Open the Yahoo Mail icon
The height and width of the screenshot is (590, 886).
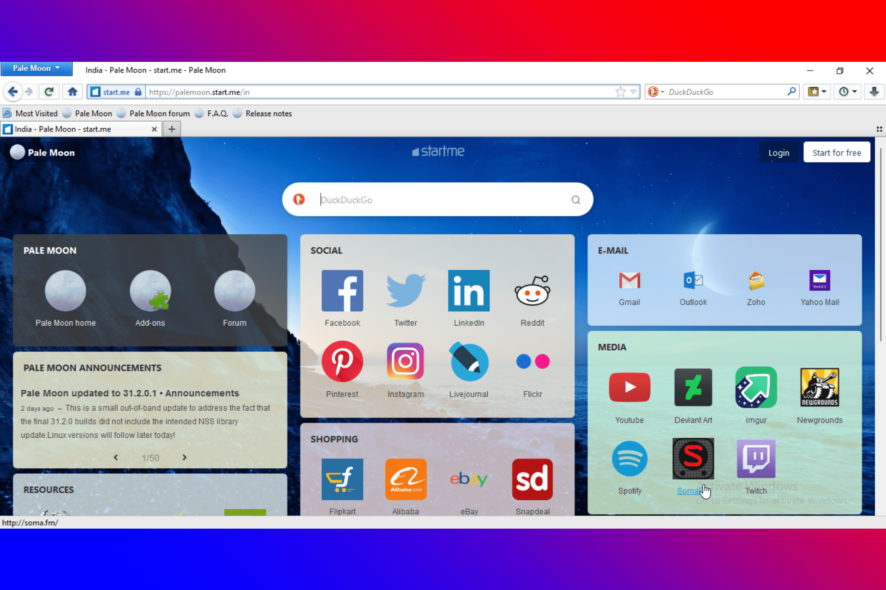(x=819, y=280)
